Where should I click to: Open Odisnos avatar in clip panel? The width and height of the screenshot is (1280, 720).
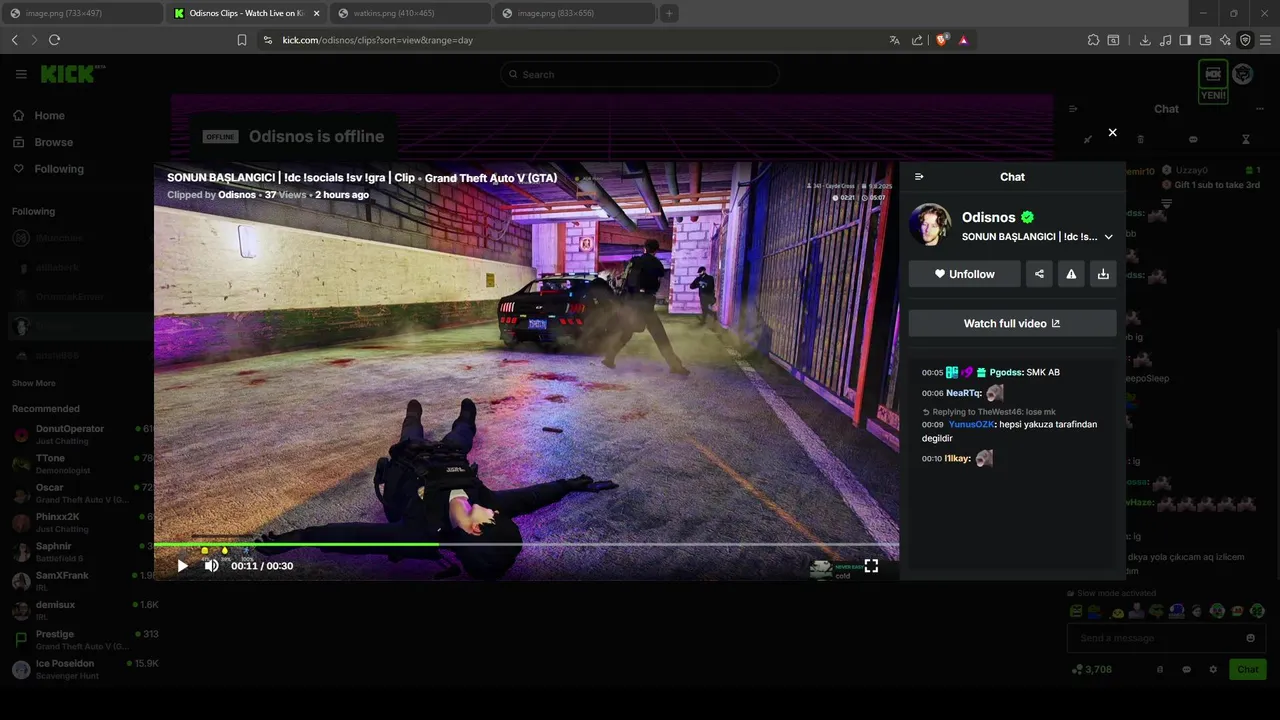coord(929,226)
